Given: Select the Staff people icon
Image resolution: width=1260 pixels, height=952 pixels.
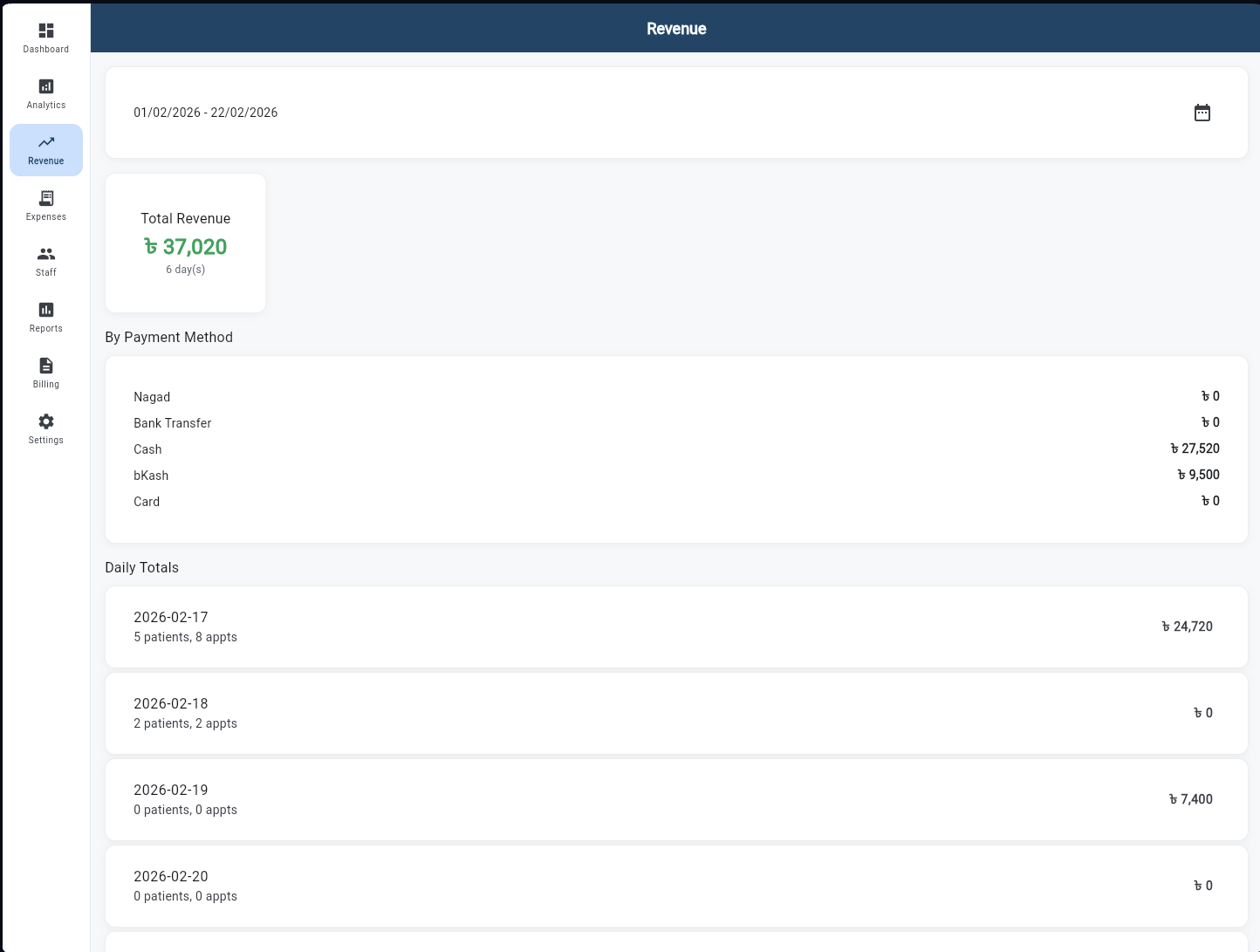Looking at the screenshot, I should coord(45,253).
